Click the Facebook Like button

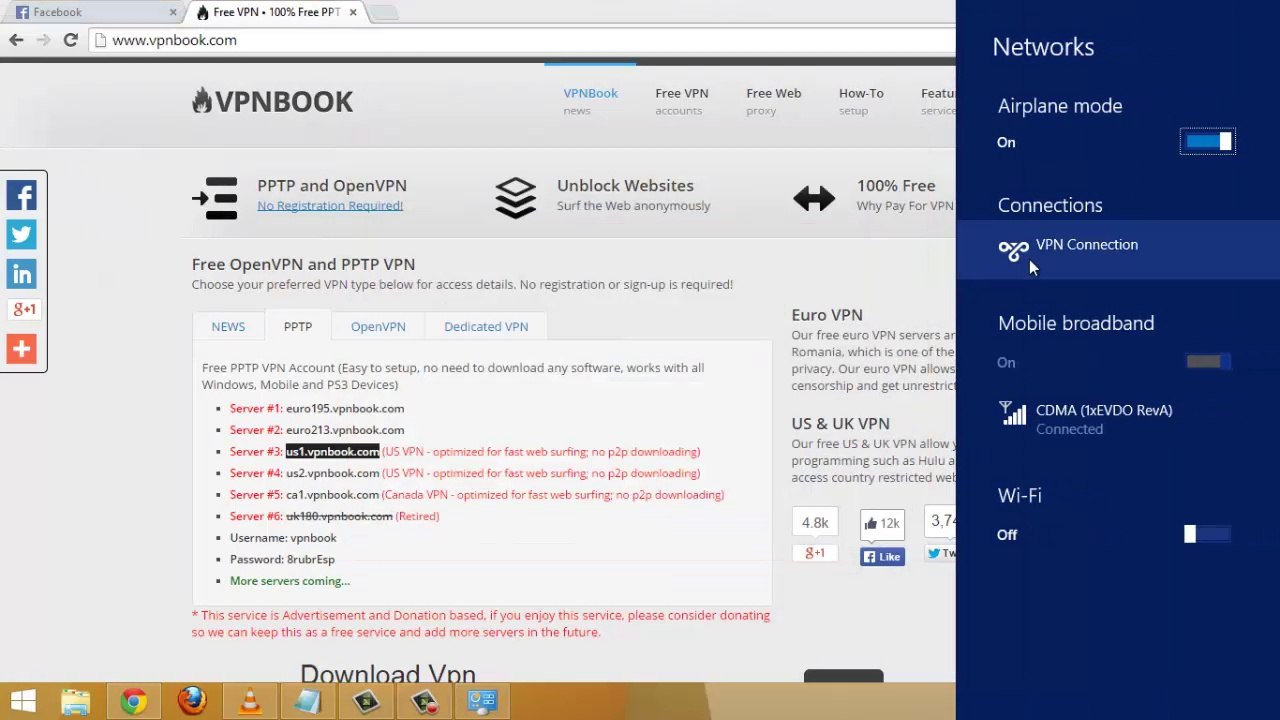click(882, 557)
